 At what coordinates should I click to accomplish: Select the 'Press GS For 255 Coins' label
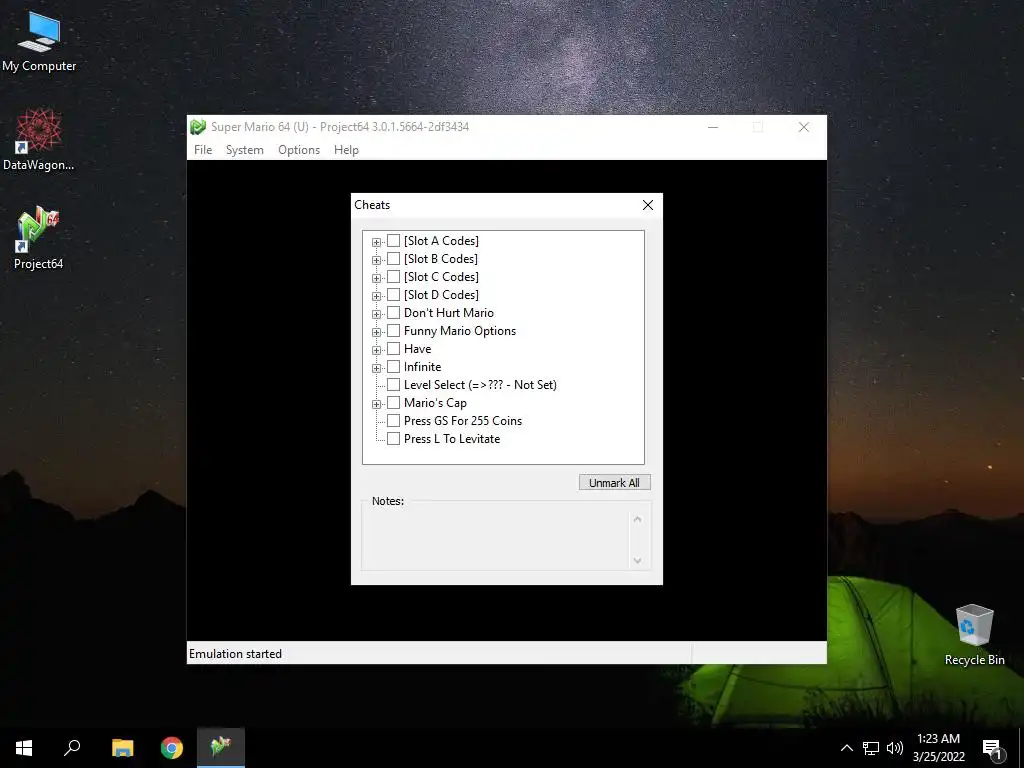click(463, 421)
